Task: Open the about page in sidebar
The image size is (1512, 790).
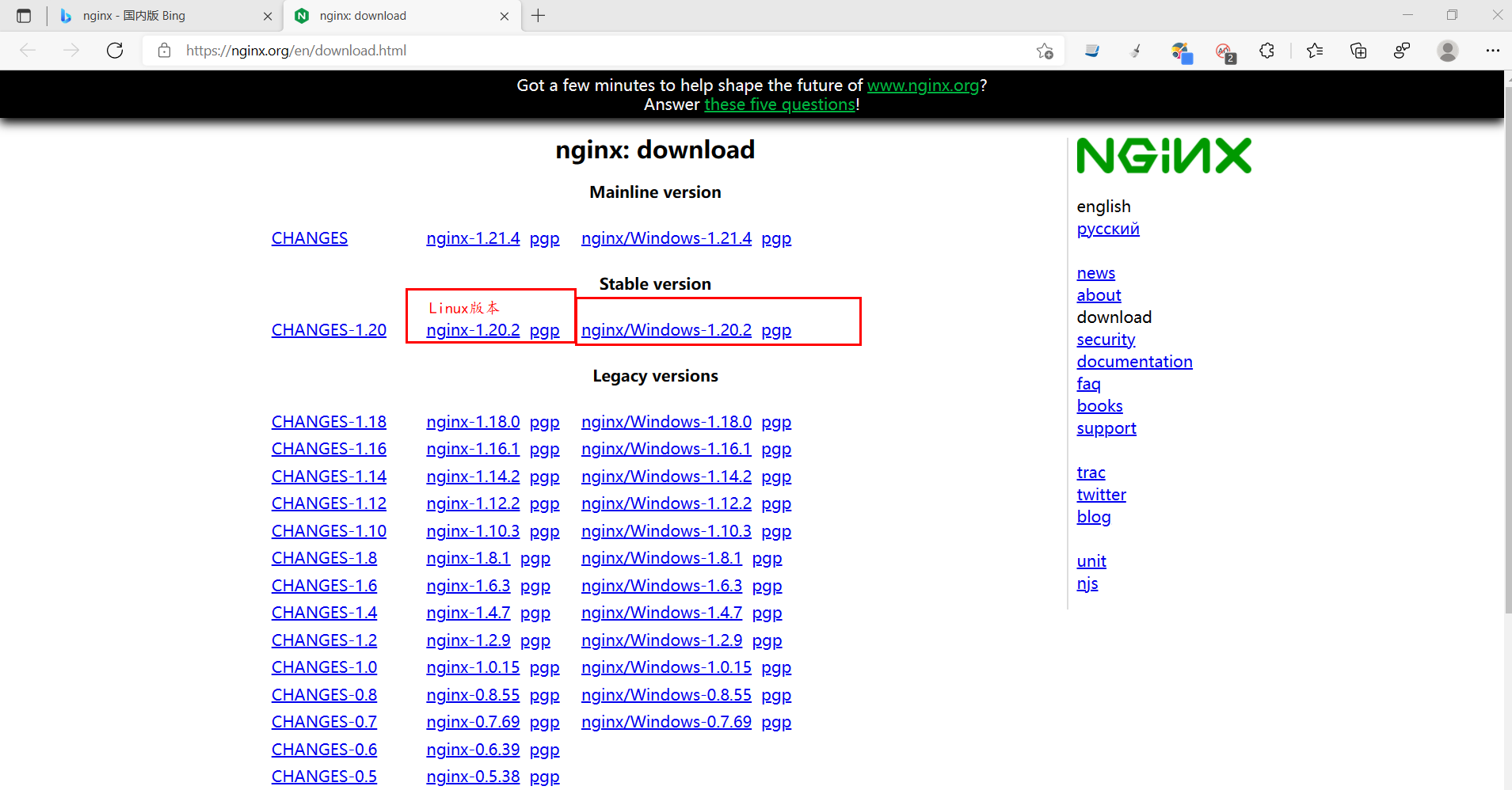Action: [x=1099, y=295]
